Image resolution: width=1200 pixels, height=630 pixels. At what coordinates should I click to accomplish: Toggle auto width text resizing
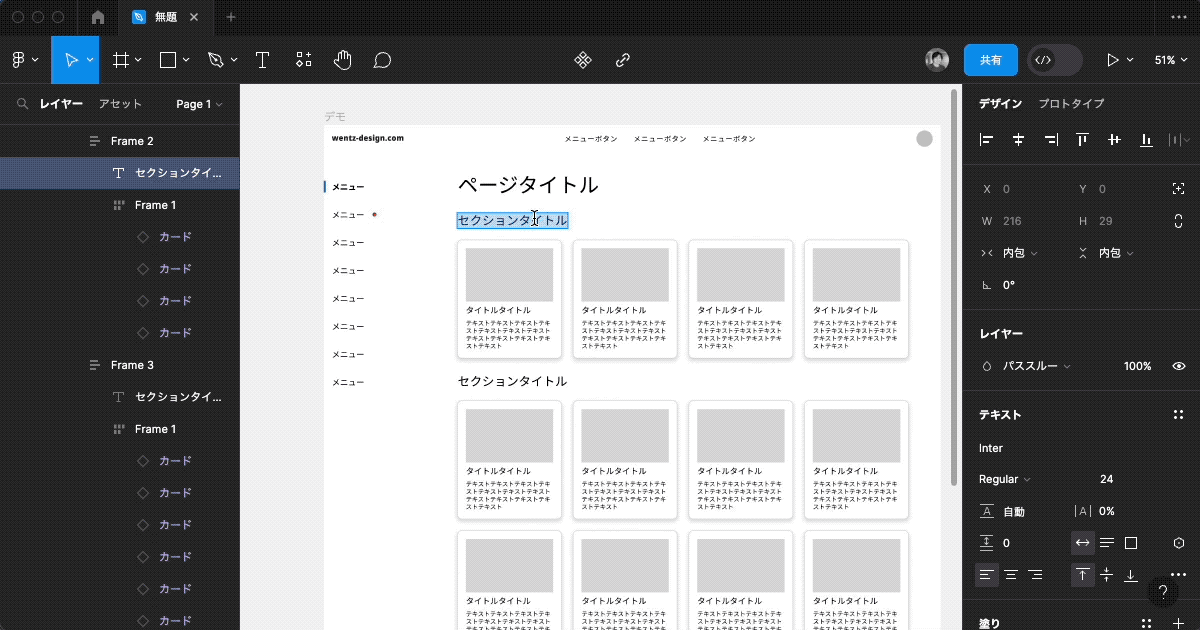[1082, 542]
